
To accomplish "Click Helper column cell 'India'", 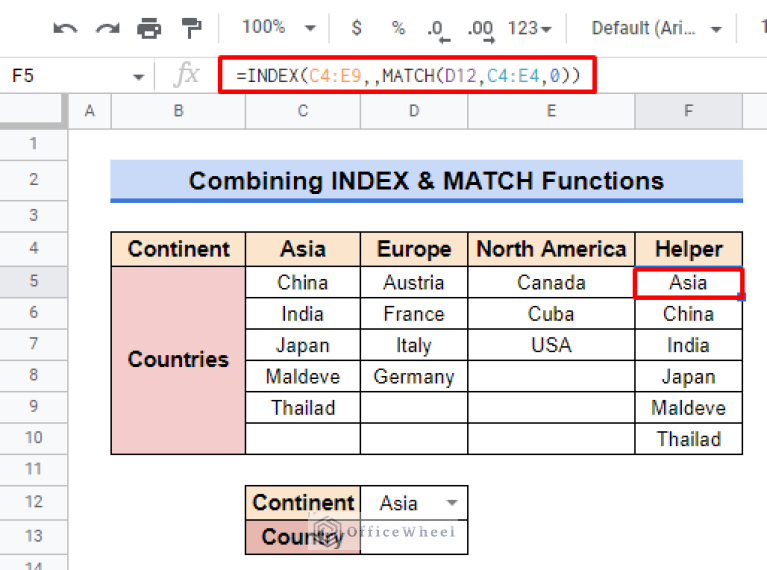I will pos(688,345).
